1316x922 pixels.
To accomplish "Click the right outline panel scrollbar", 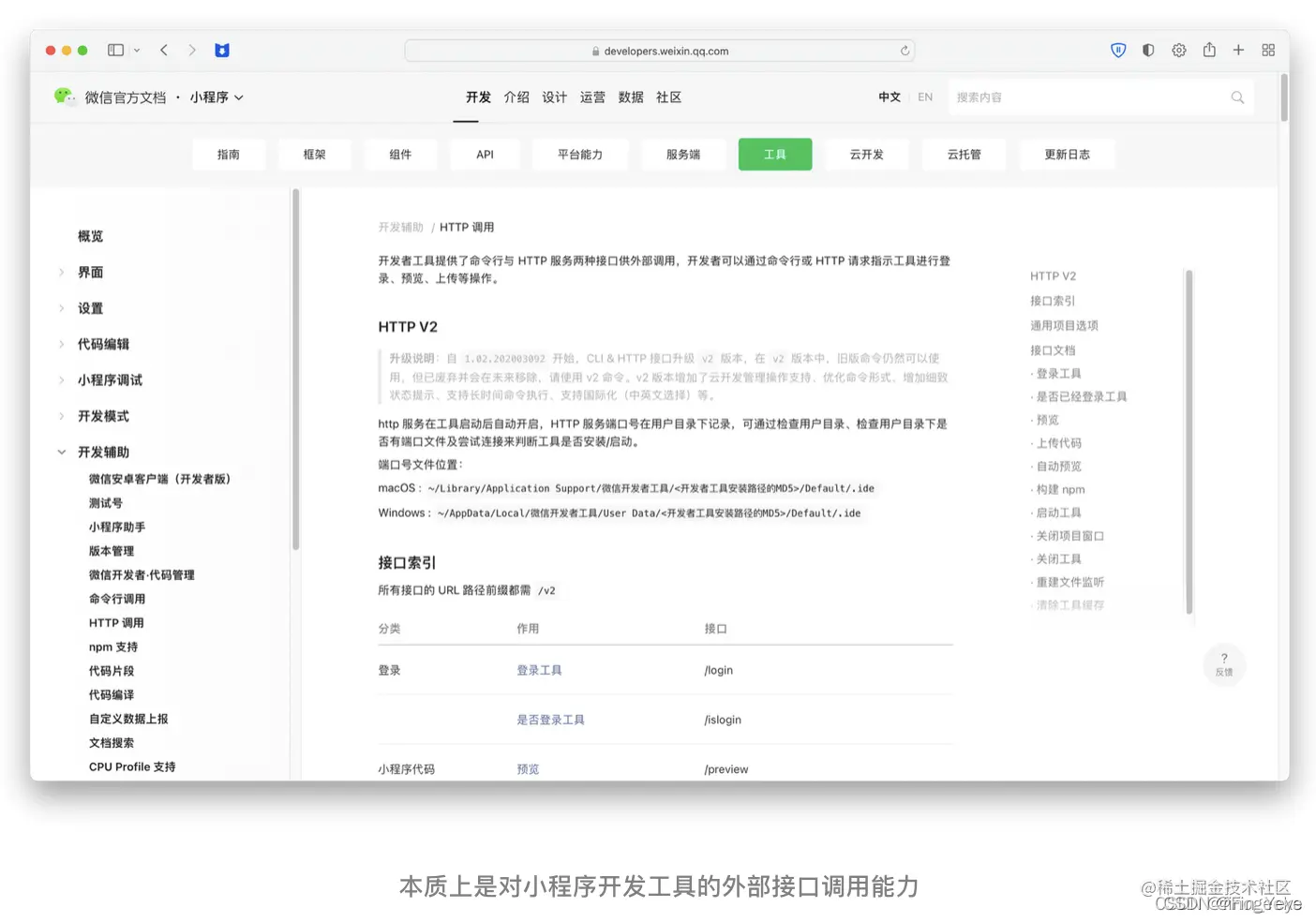I will (1189, 441).
